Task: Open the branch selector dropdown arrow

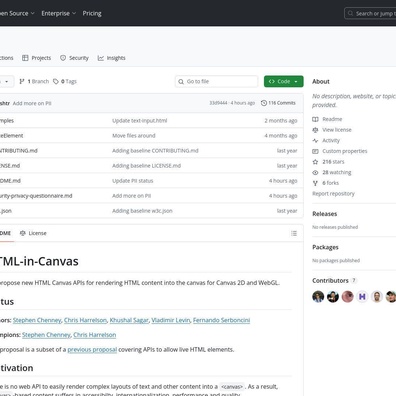Action: 7,82
